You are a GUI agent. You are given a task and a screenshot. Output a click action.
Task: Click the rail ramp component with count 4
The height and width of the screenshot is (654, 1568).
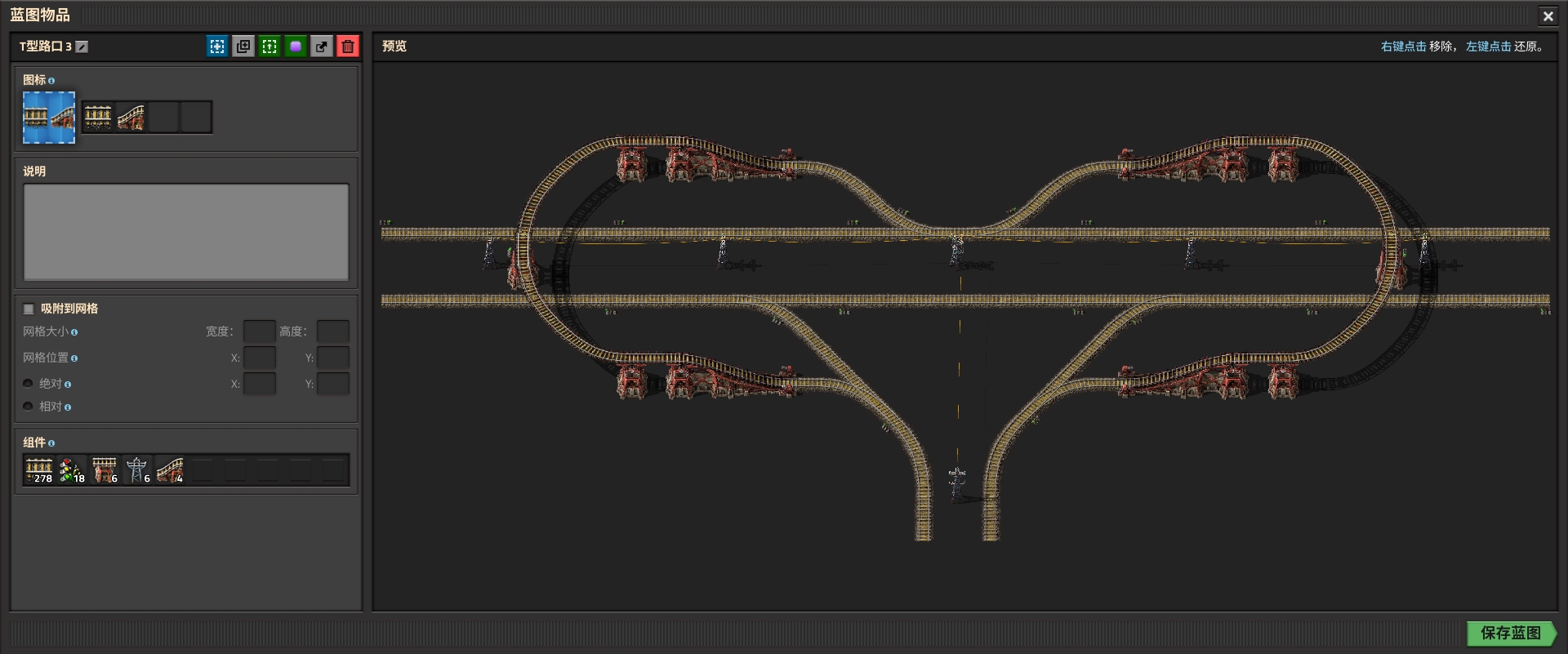170,470
